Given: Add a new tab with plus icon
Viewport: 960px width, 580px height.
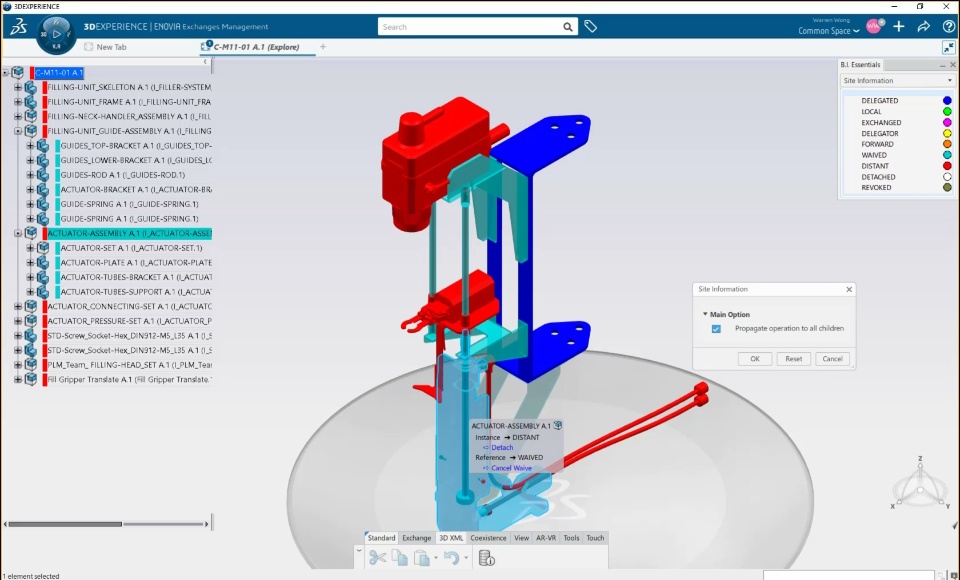Looking at the screenshot, I should (323, 47).
